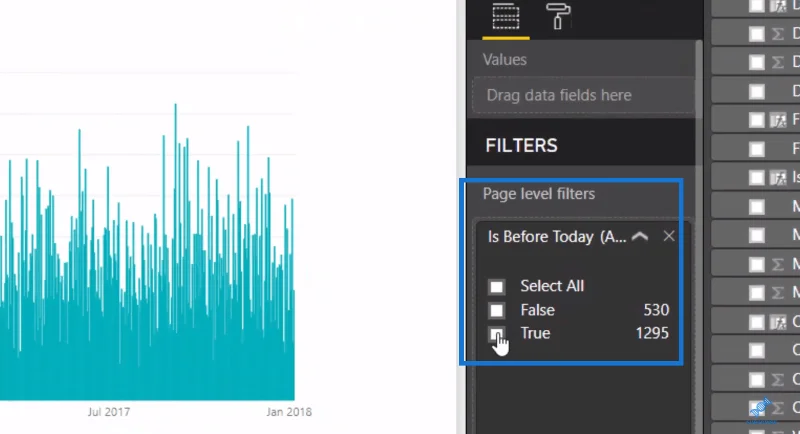Check the True filter value

496,334
